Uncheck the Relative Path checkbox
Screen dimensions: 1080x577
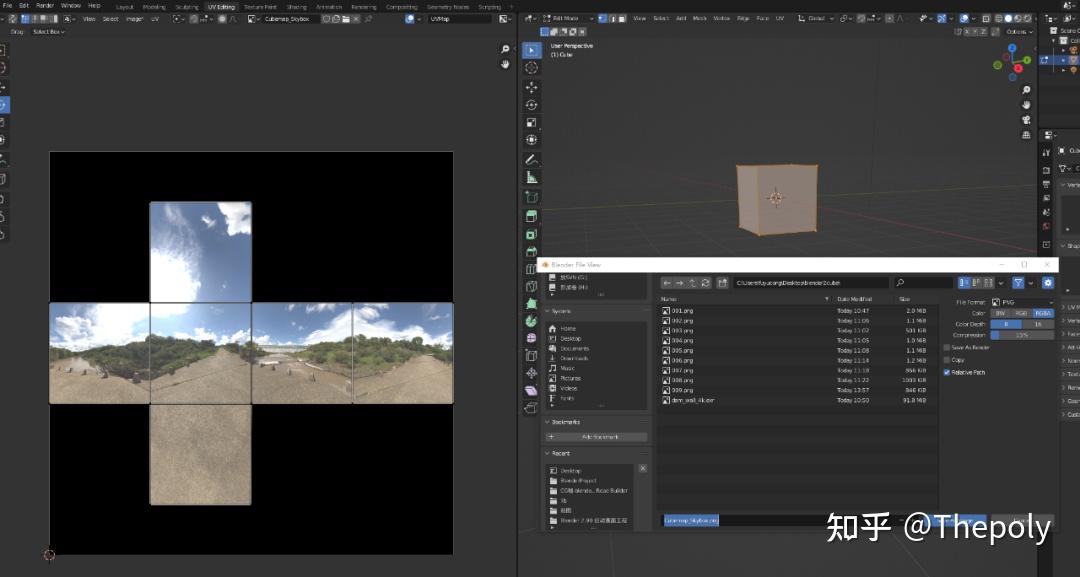click(946, 372)
